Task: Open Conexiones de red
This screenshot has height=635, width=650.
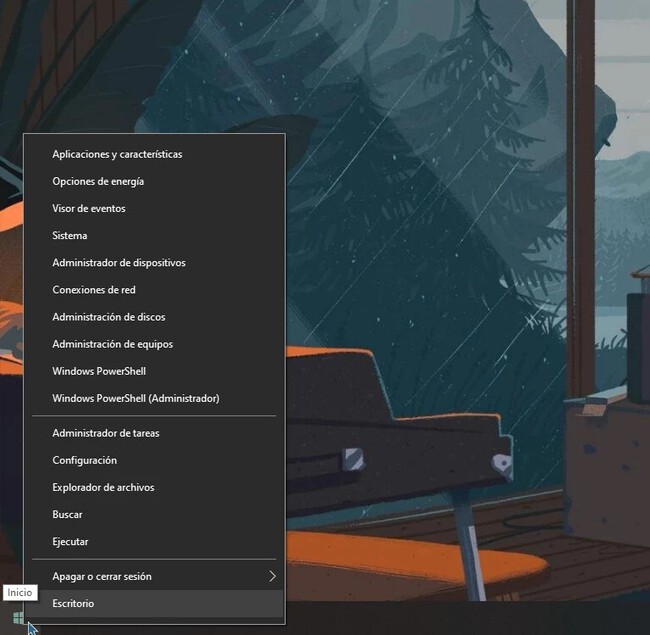Action: [x=154, y=290]
